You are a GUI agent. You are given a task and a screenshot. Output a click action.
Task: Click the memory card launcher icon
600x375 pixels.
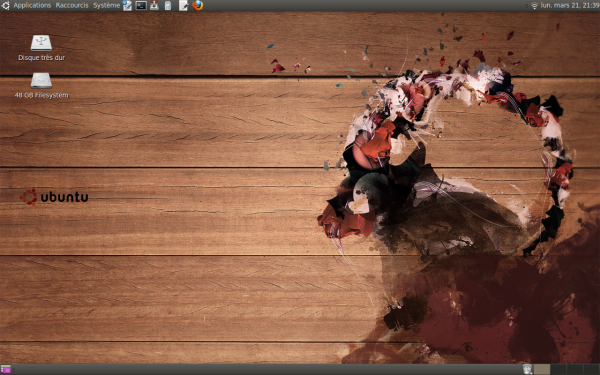pos(168,5)
